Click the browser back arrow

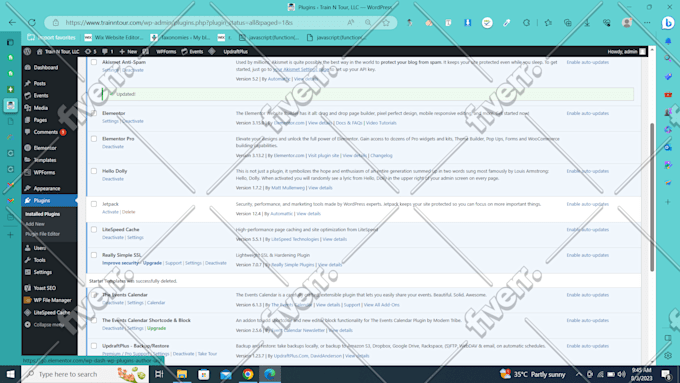click(x=12, y=23)
